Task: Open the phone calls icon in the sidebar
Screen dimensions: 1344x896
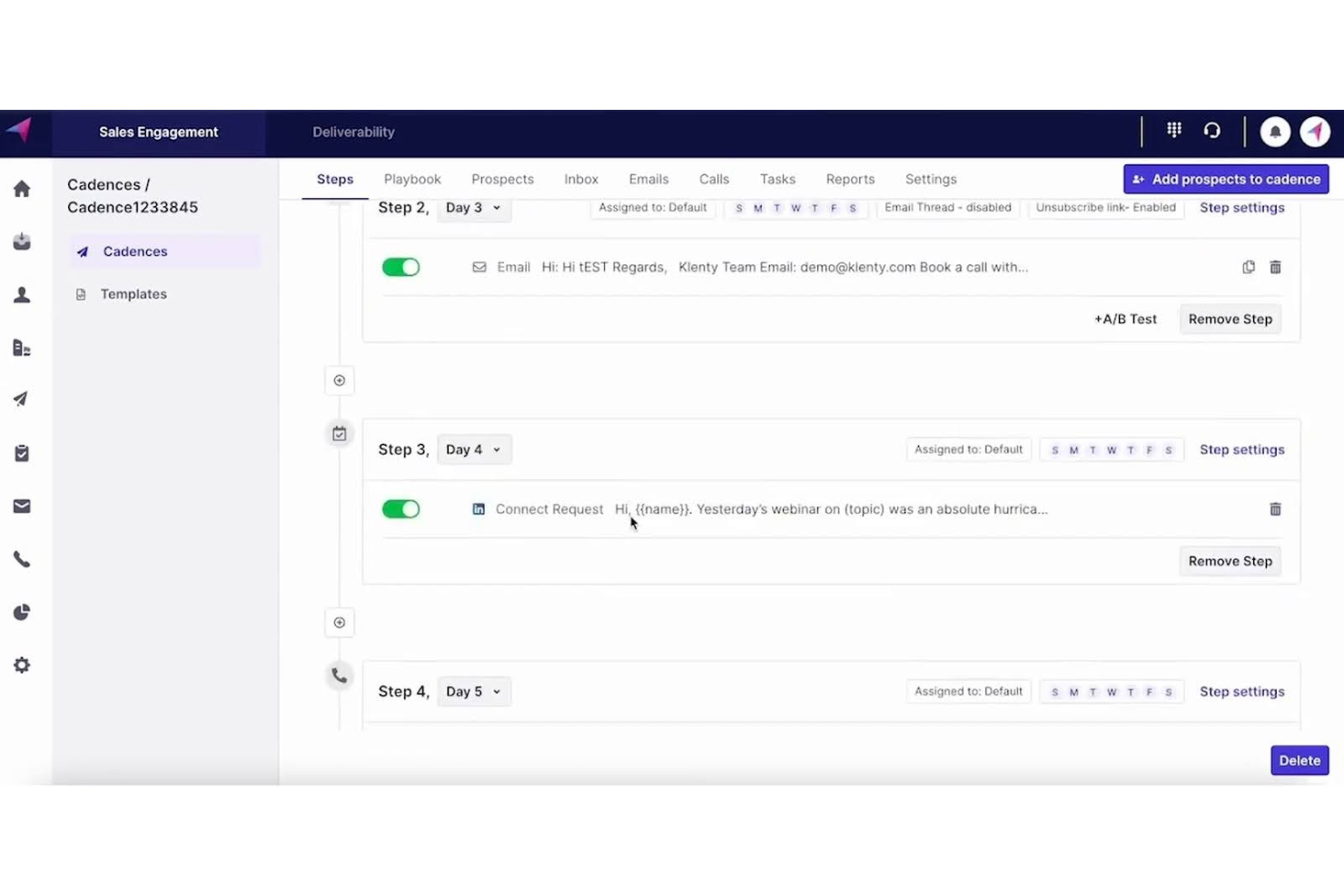Action: (21, 558)
